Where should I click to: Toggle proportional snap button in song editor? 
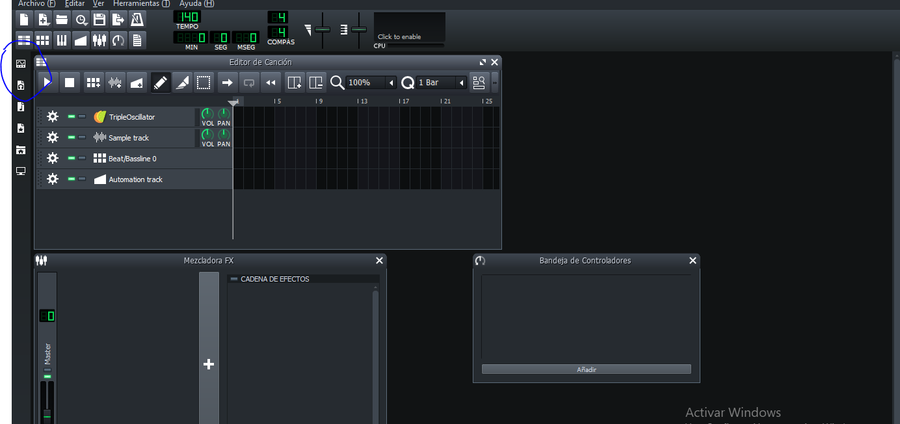click(x=479, y=83)
